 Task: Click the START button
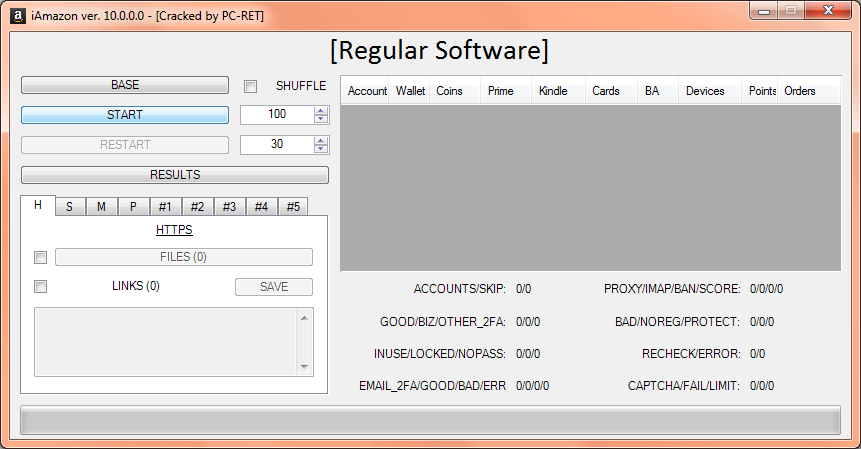(125, 115)
